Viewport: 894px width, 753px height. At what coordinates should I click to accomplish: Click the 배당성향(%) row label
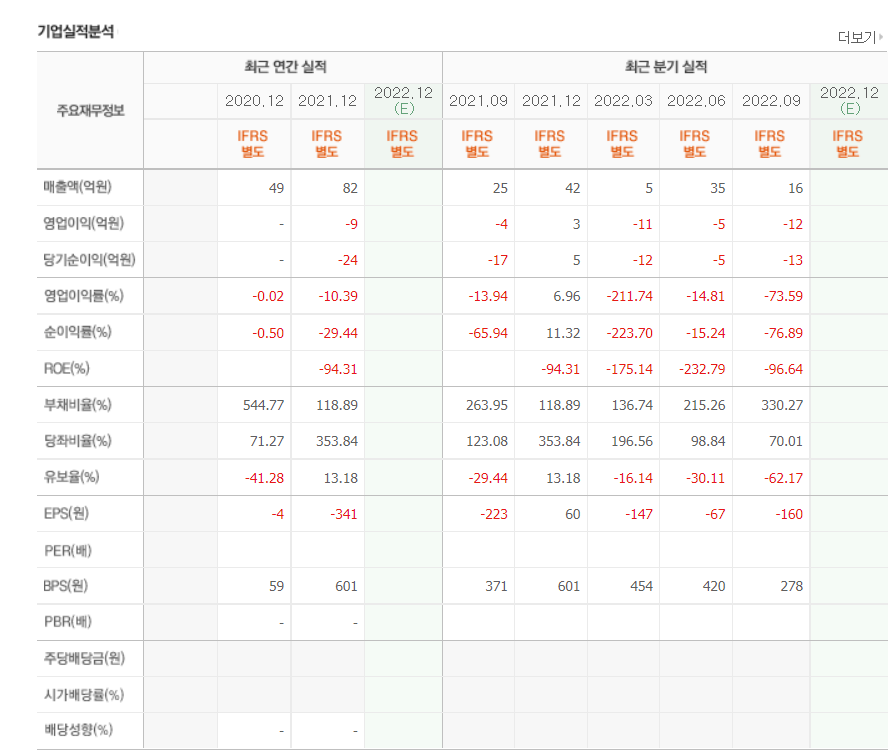(x=78, y=730)
